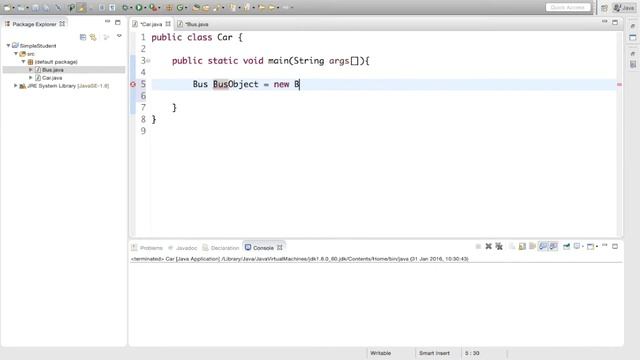
Task: Click the Last Edit Location icon in toolbar
Action: tap(261, 7)
